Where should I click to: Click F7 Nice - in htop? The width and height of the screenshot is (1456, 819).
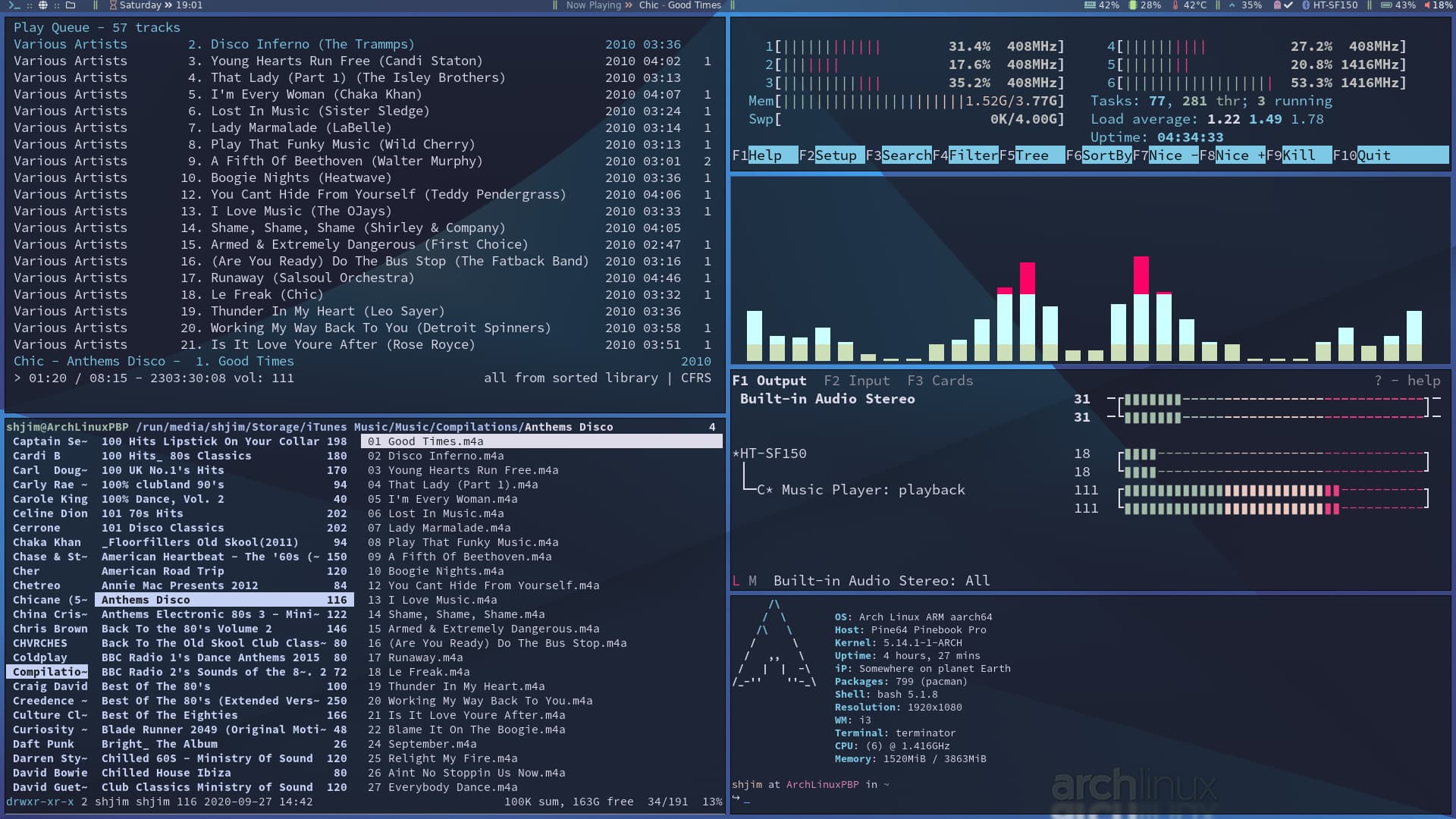point(1165,155)
